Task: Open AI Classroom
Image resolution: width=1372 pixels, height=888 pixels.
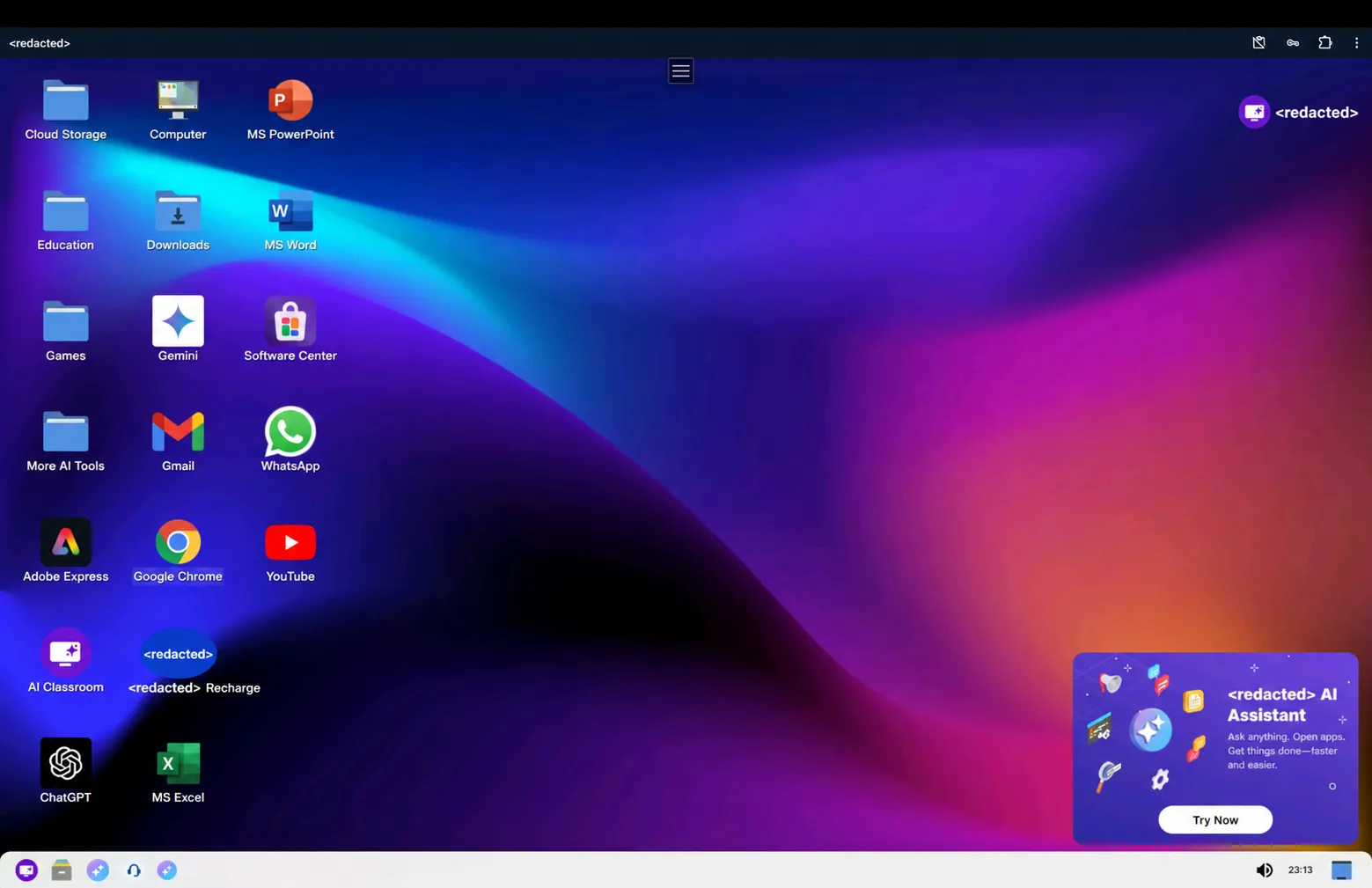Action: click(x=65, y=662)
